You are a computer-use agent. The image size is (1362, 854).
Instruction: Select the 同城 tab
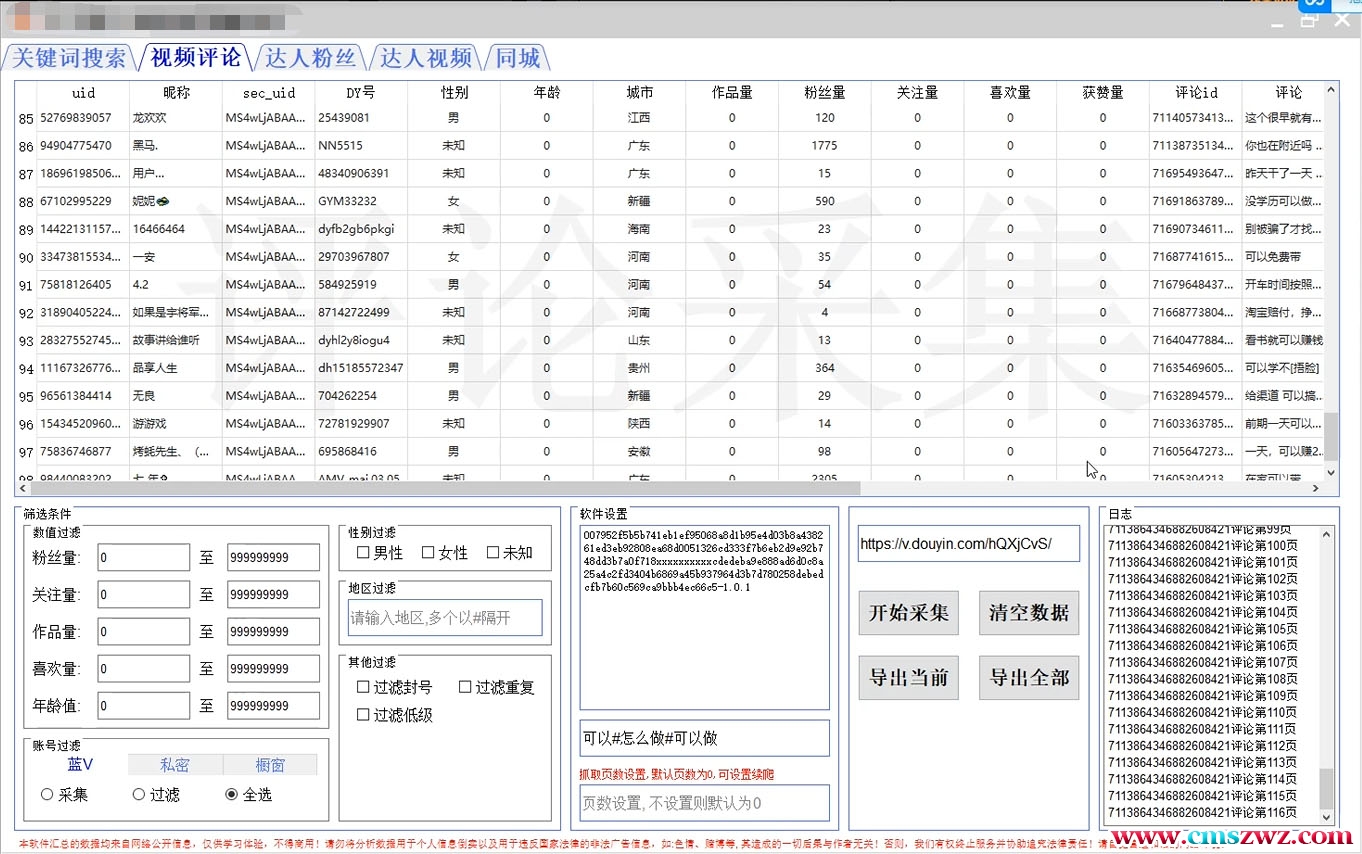518,58
